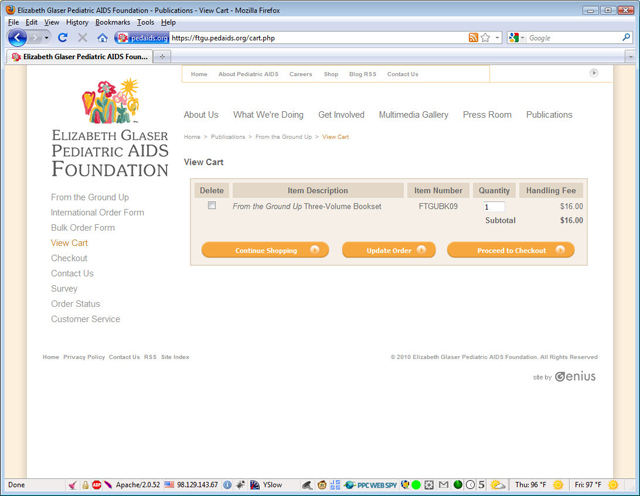Click the URL text in the address bar
This screenshot has height=496, width=640.
tap(223, 38)
